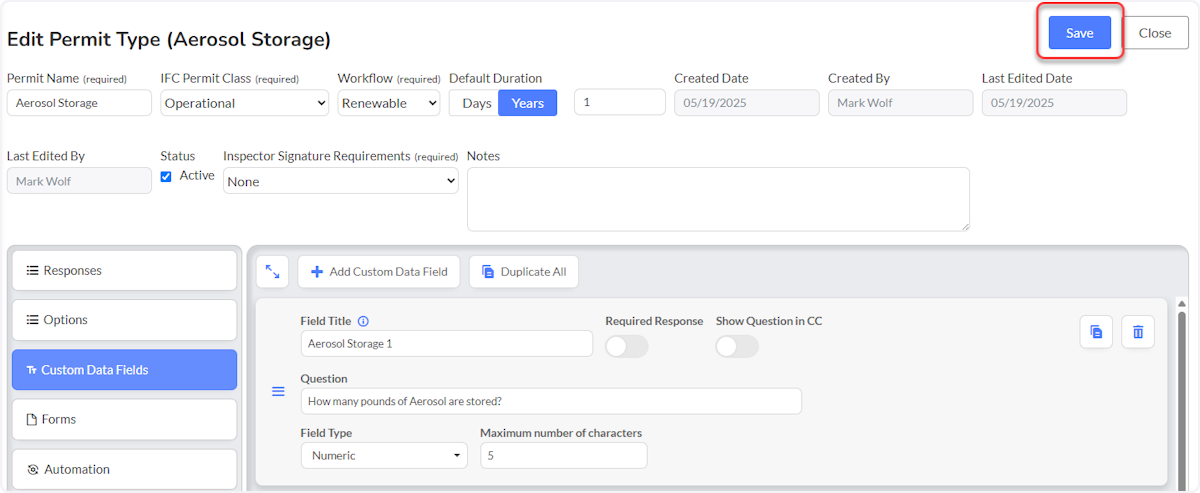This screenshot has height=493, width=1200.
Task: Click the duplicate icon for Aerosol Storage 1
Action: coord(1096,332)
